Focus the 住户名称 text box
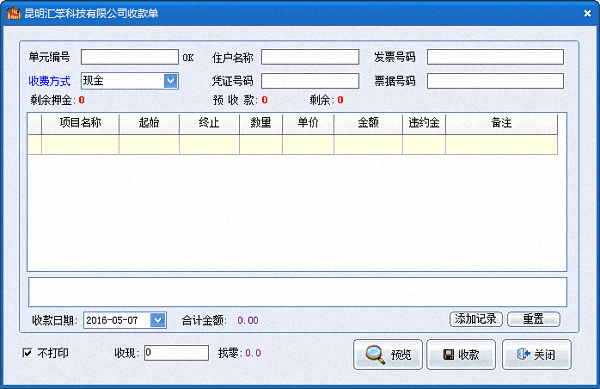The height and width of the screenshot is (389, 600). coord(310,57)
